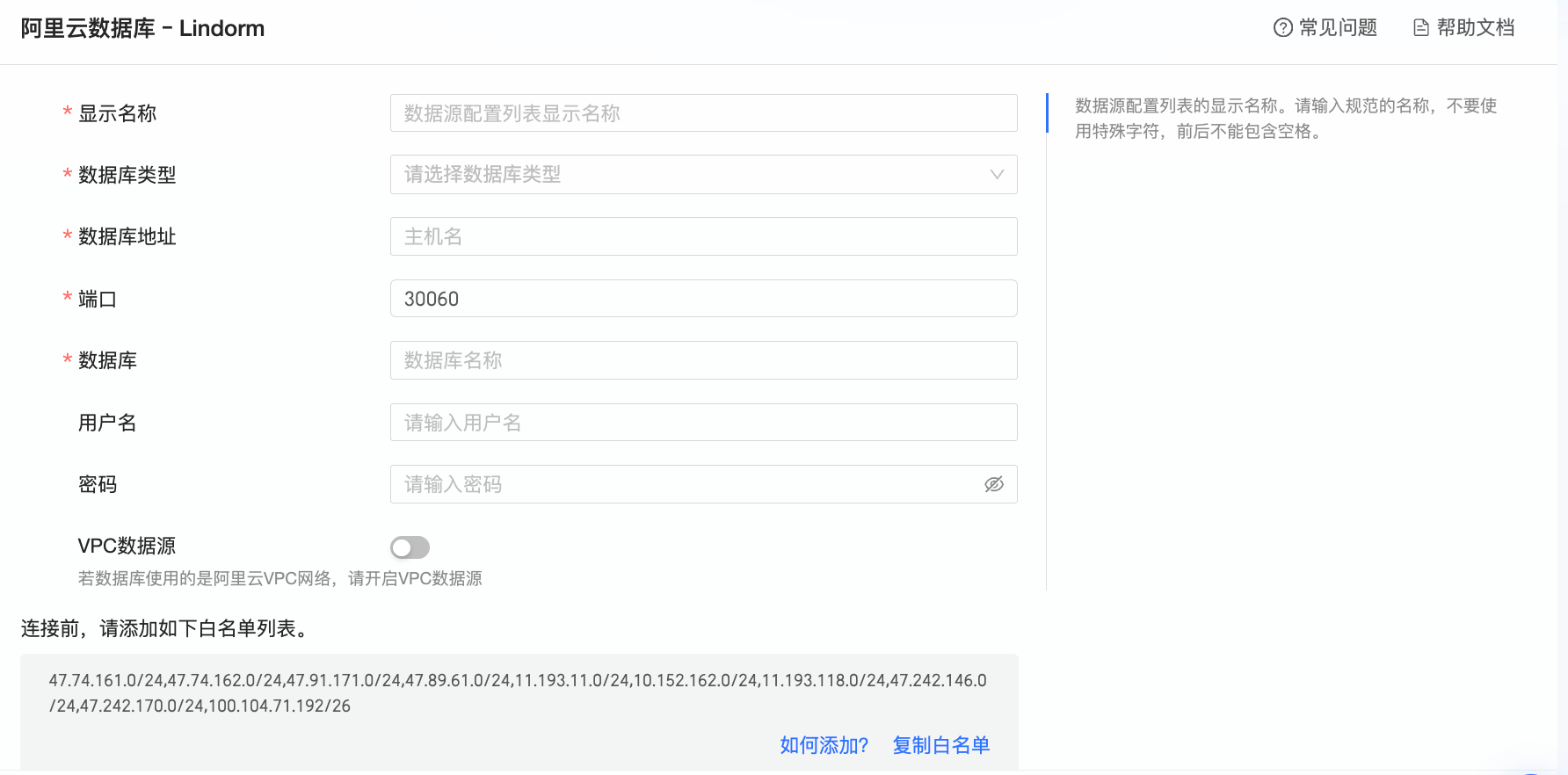Click the text 连接前，请添加如下白名单列表
Image resolution: width=1568 pixels, height=775 pixels.
coord(163,628)
